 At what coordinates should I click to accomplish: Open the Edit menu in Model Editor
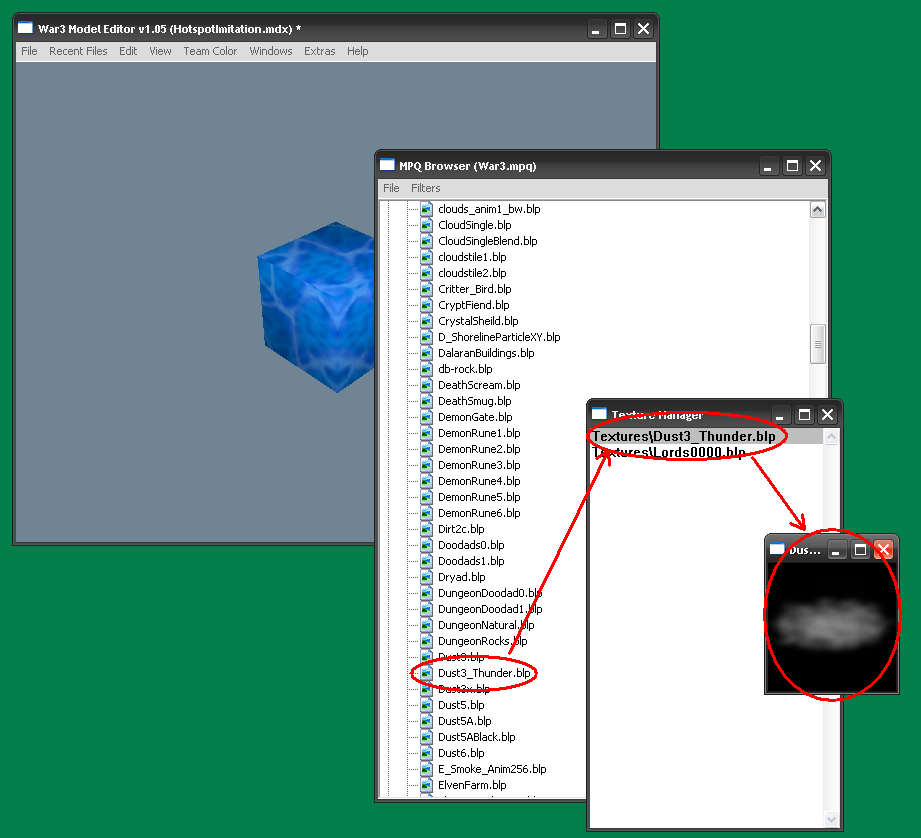click(128, 51)
